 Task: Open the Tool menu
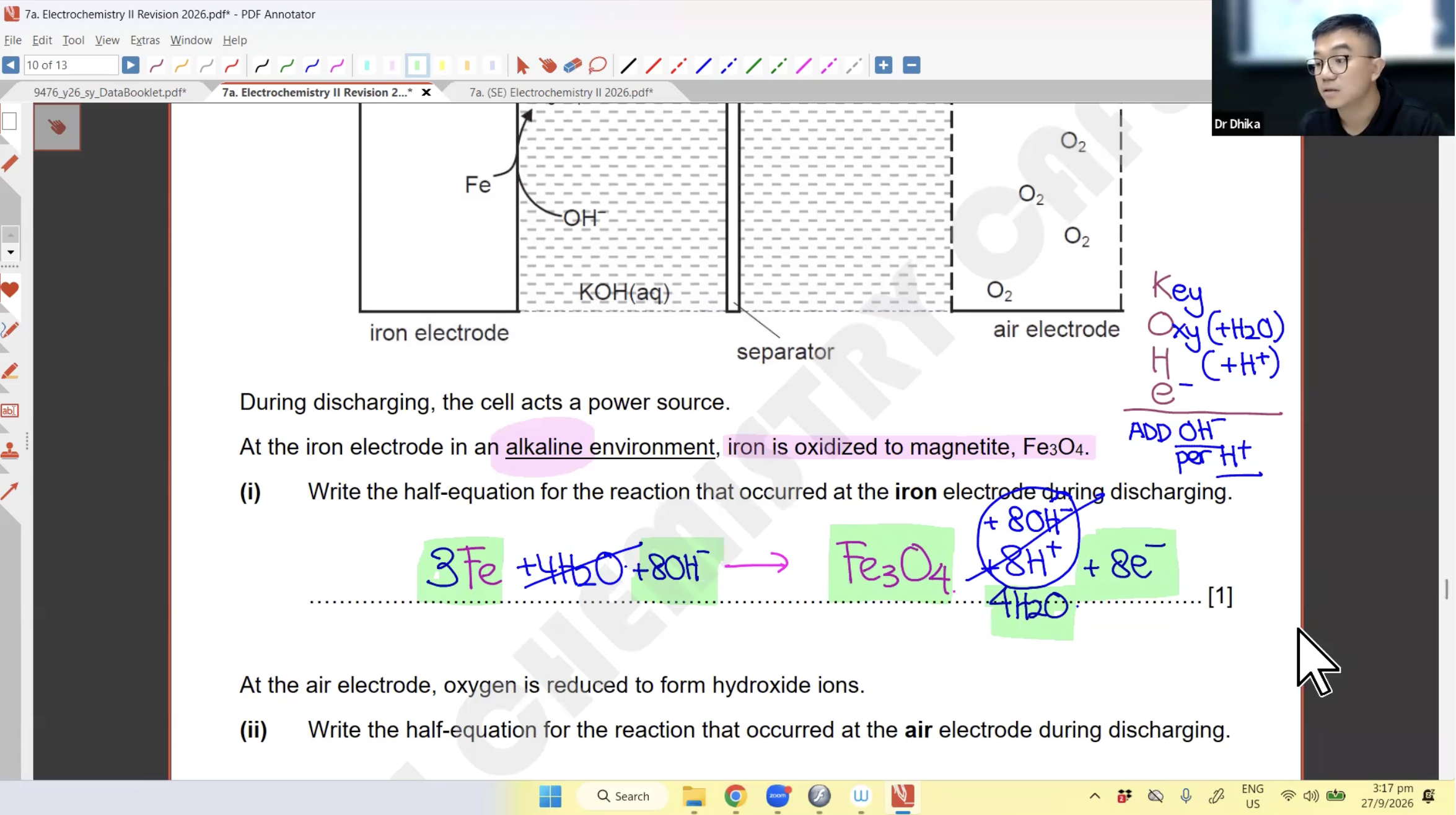[73, 40]
